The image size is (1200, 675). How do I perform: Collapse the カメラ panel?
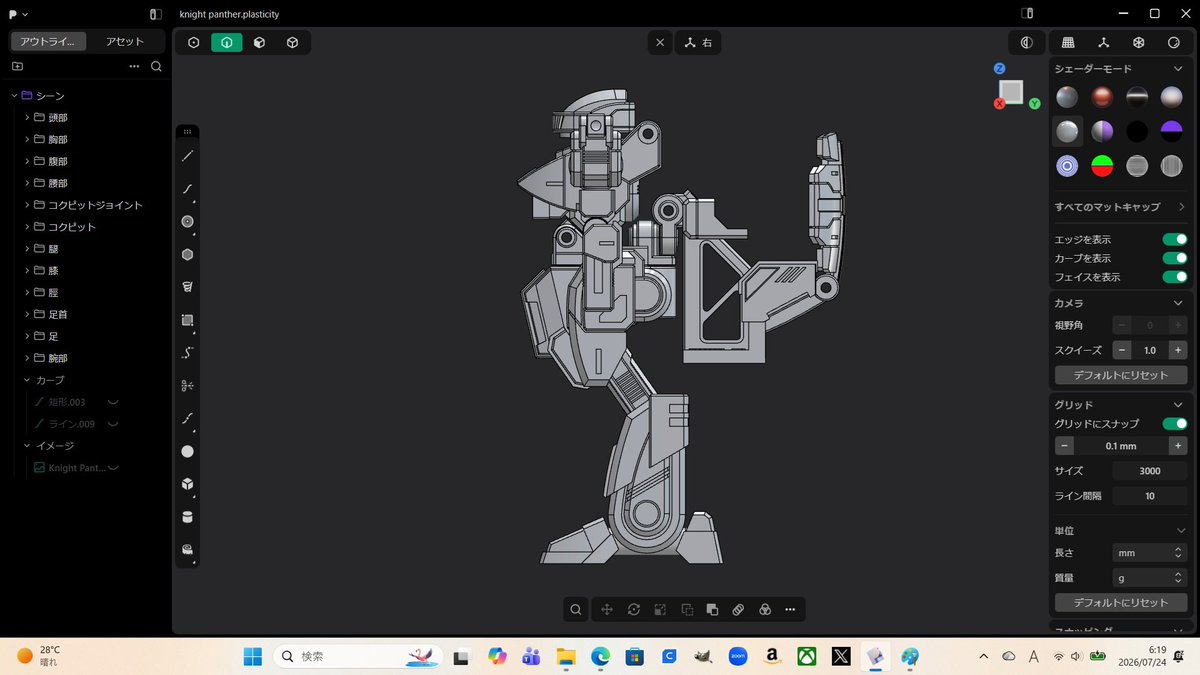coord(1177,303)
